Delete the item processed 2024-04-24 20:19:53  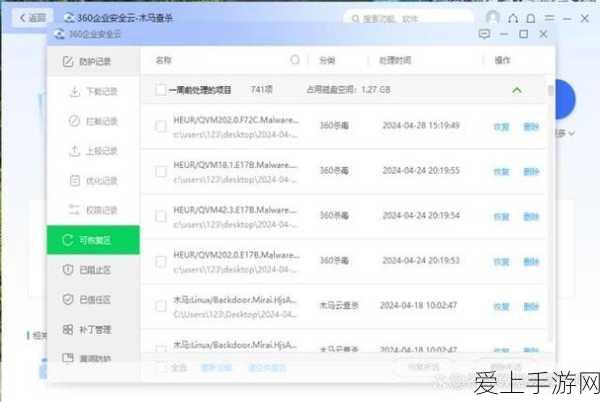tap(531, 262)
